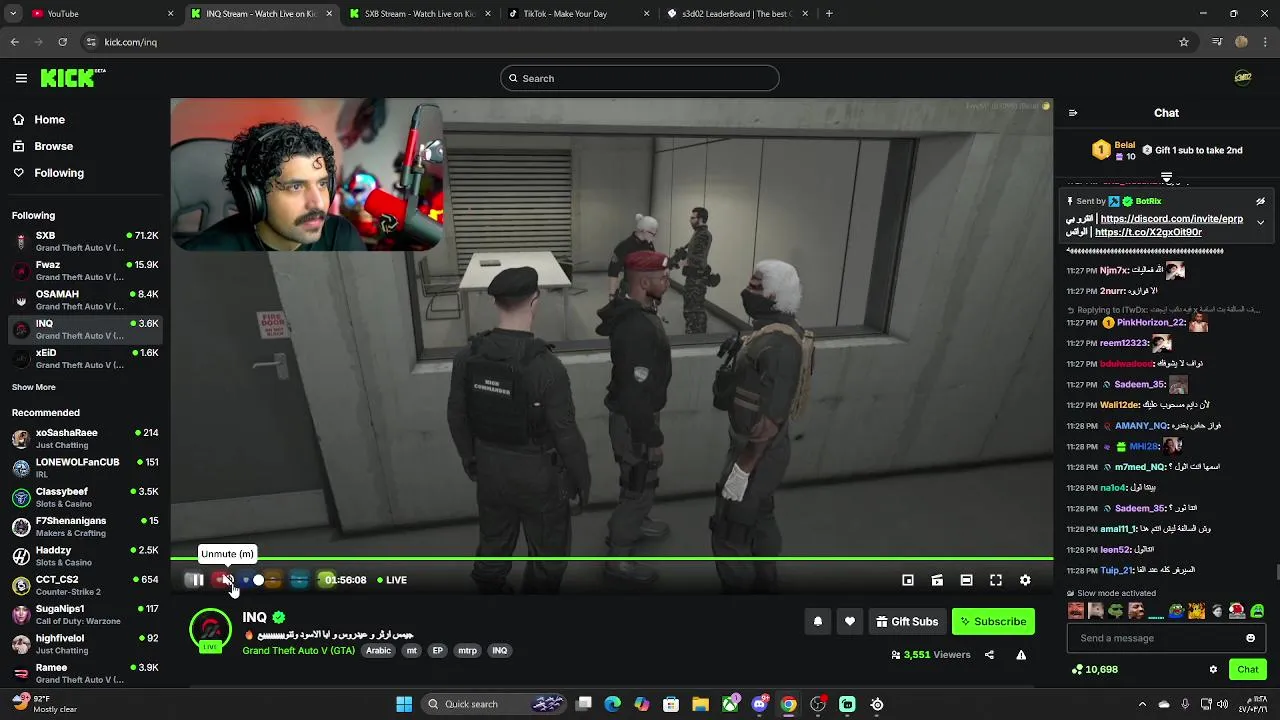This screenshot has width=1280, height=720.
Task: Report the stream warning icon
Action: pyautogui.click(x=1021, y=655)
